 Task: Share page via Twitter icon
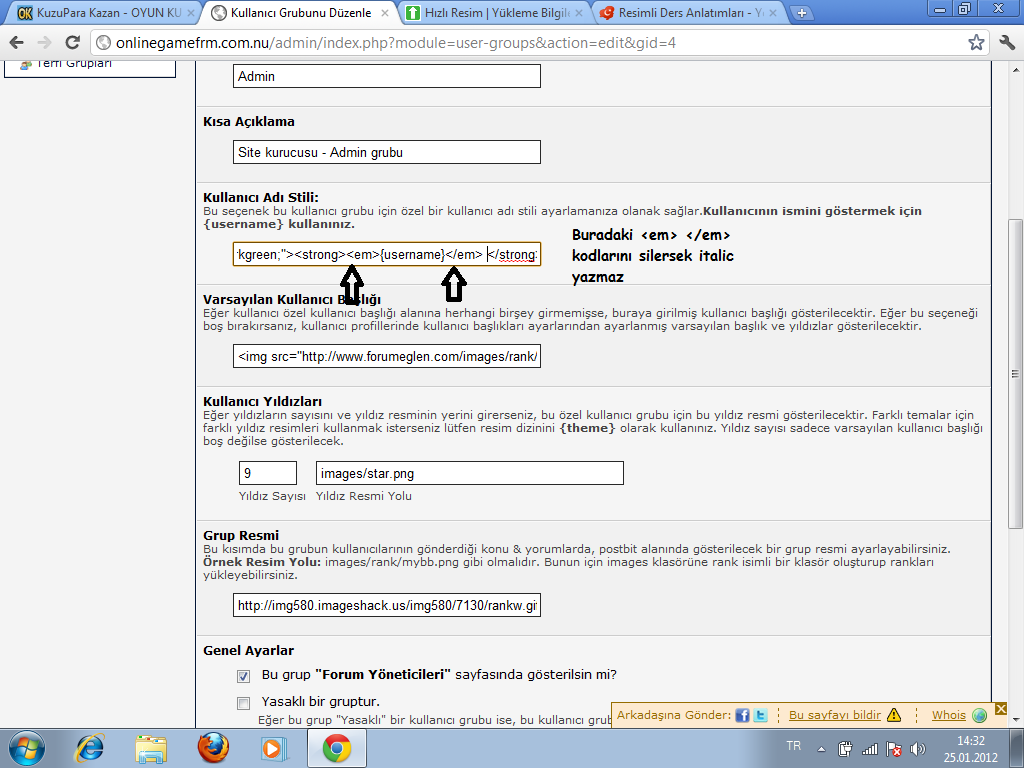760,715
